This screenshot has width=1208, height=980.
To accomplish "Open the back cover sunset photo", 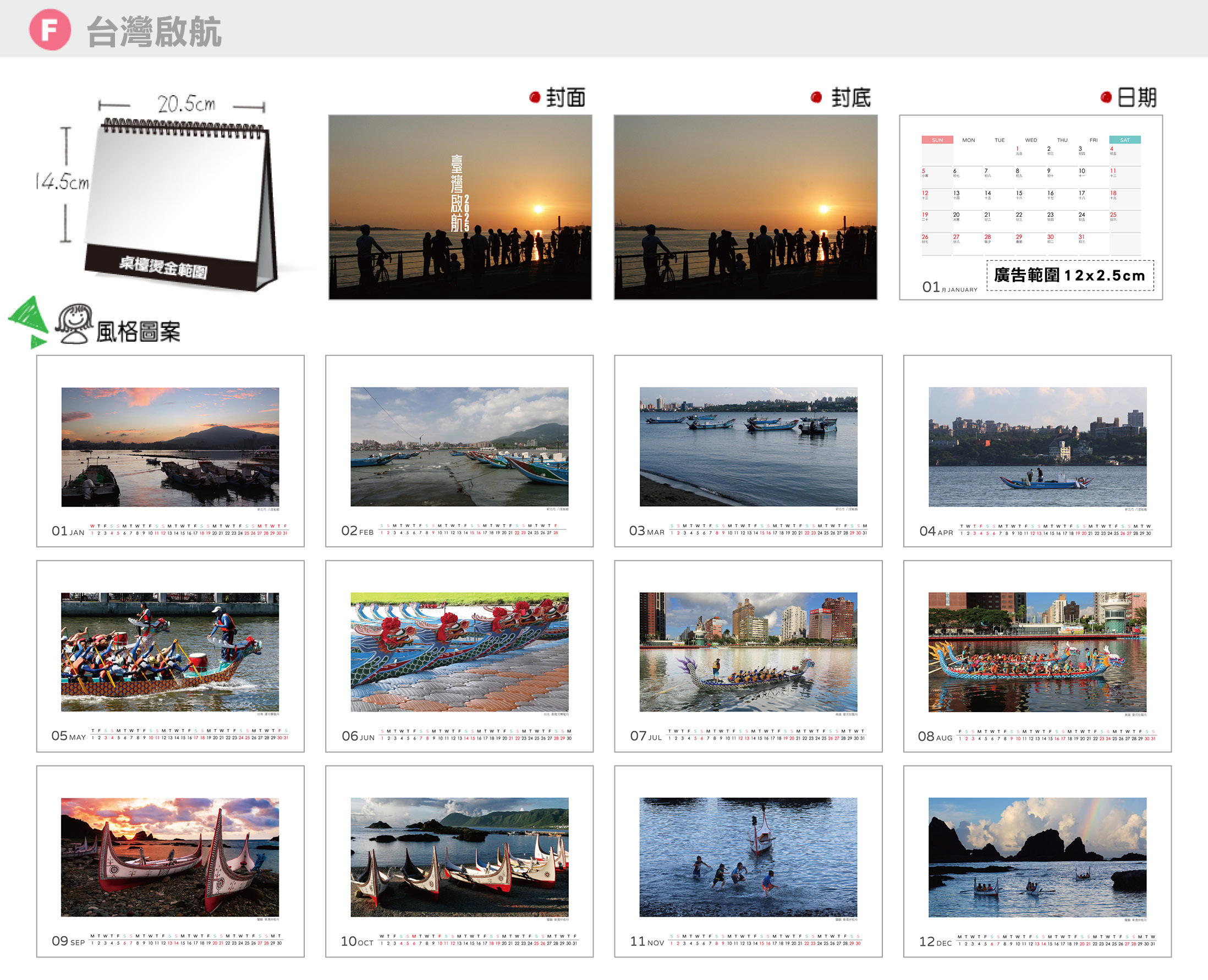I will tap(745, 207).
